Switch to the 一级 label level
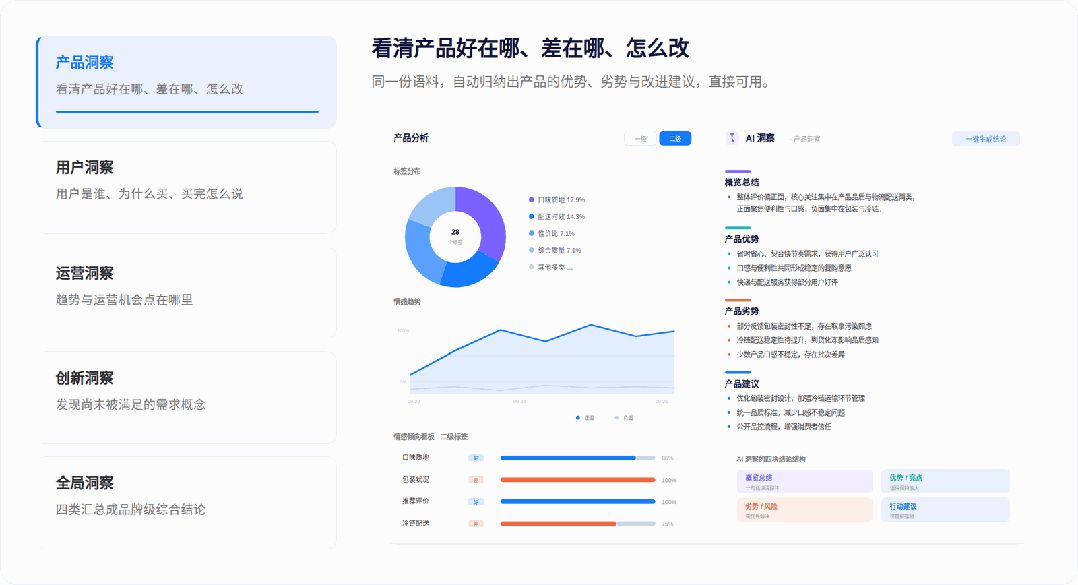This screenshot has height=585, width=1078. 641,138
